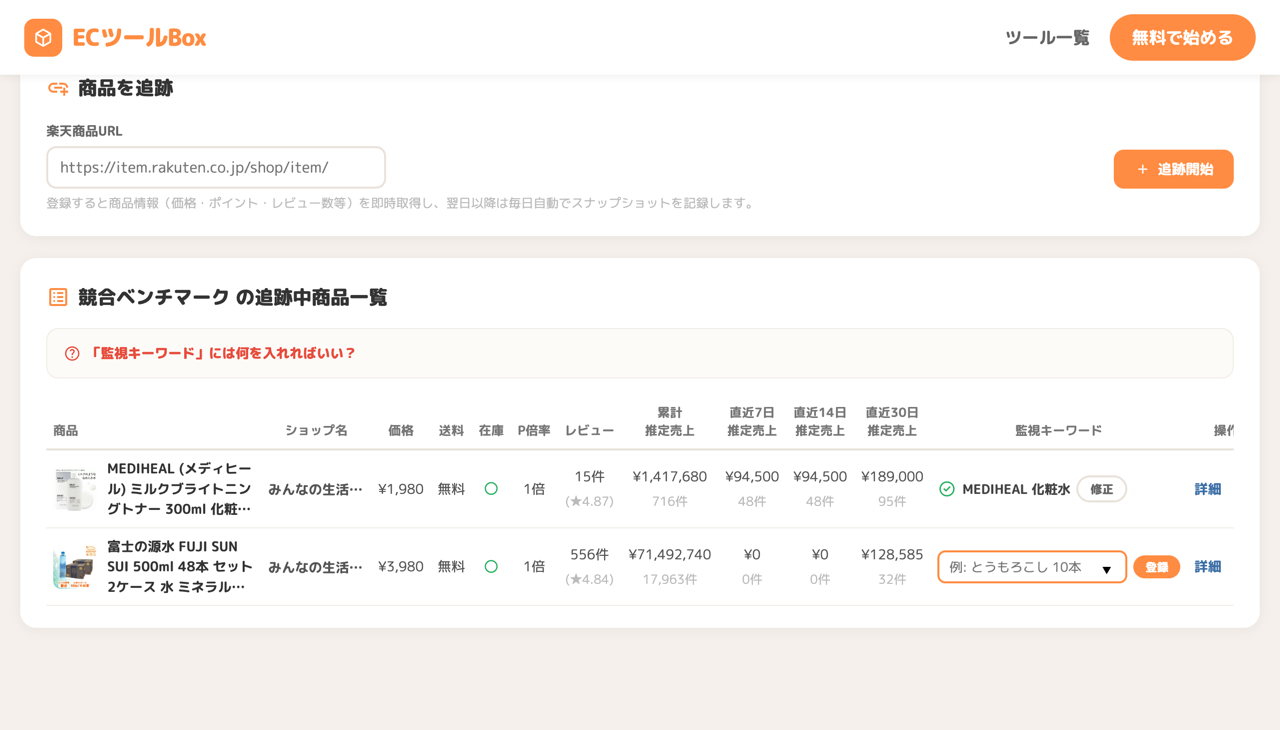Screen dimensions: 1280x730
Task: Click the ショップ名 column header
Action: (x=316, y=431)
